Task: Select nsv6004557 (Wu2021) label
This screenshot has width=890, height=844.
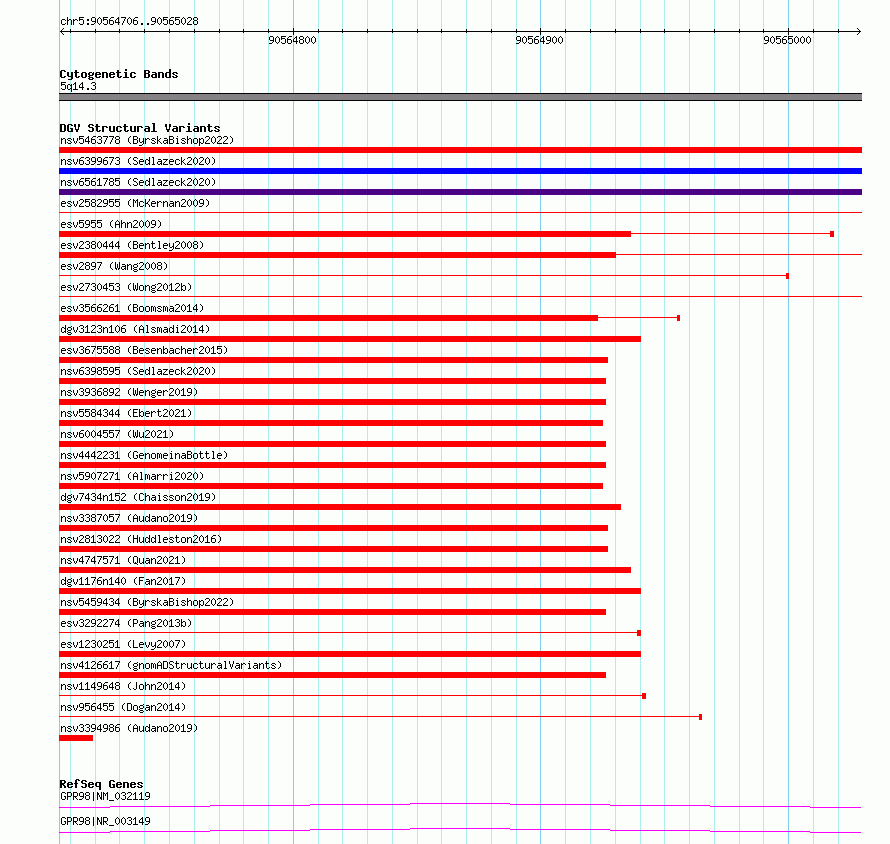Action: tap(117, 434)
